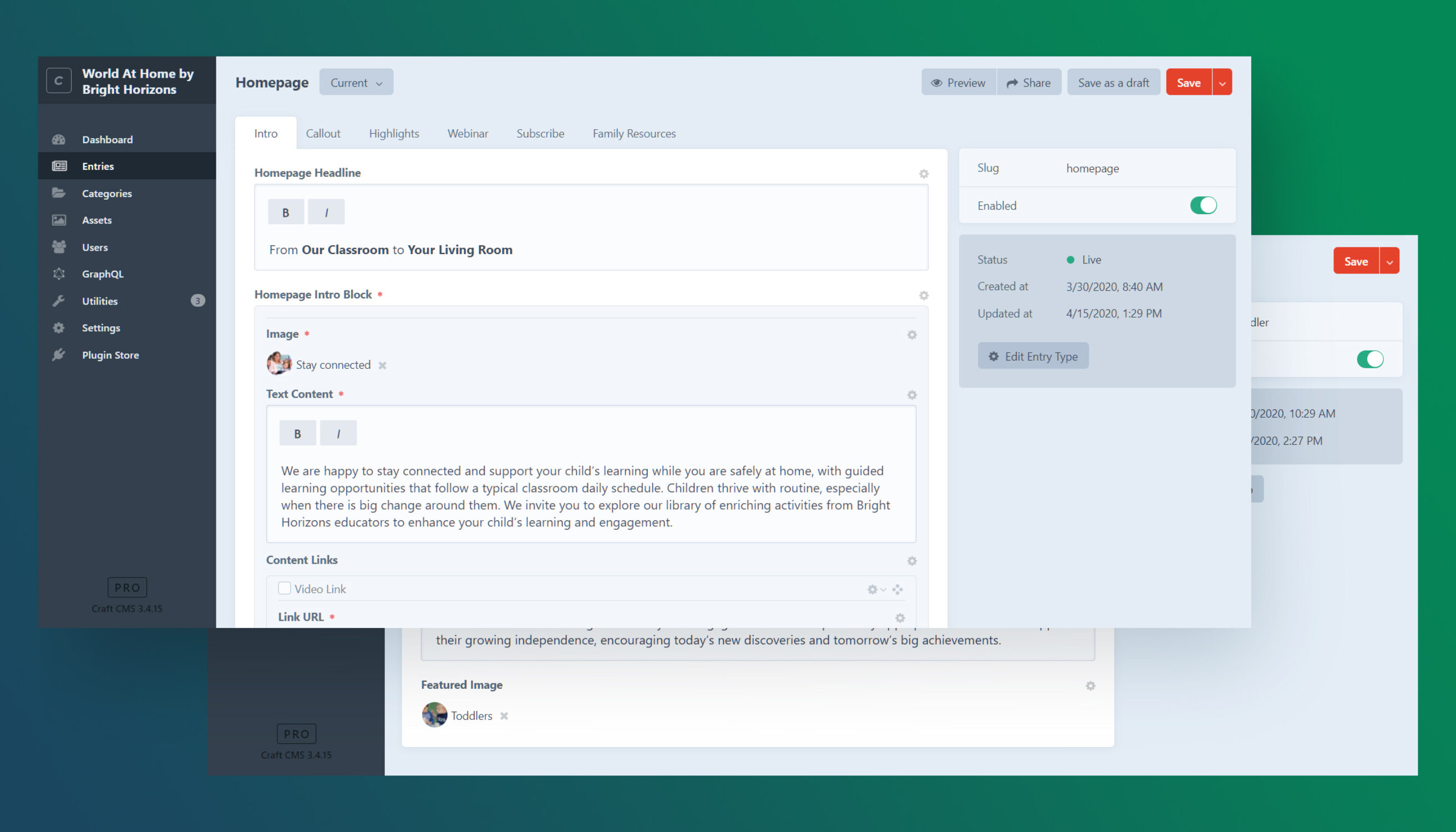
Task: Click the Video Link block move handle
Action: pyautogui.click(x=897, y=589)
